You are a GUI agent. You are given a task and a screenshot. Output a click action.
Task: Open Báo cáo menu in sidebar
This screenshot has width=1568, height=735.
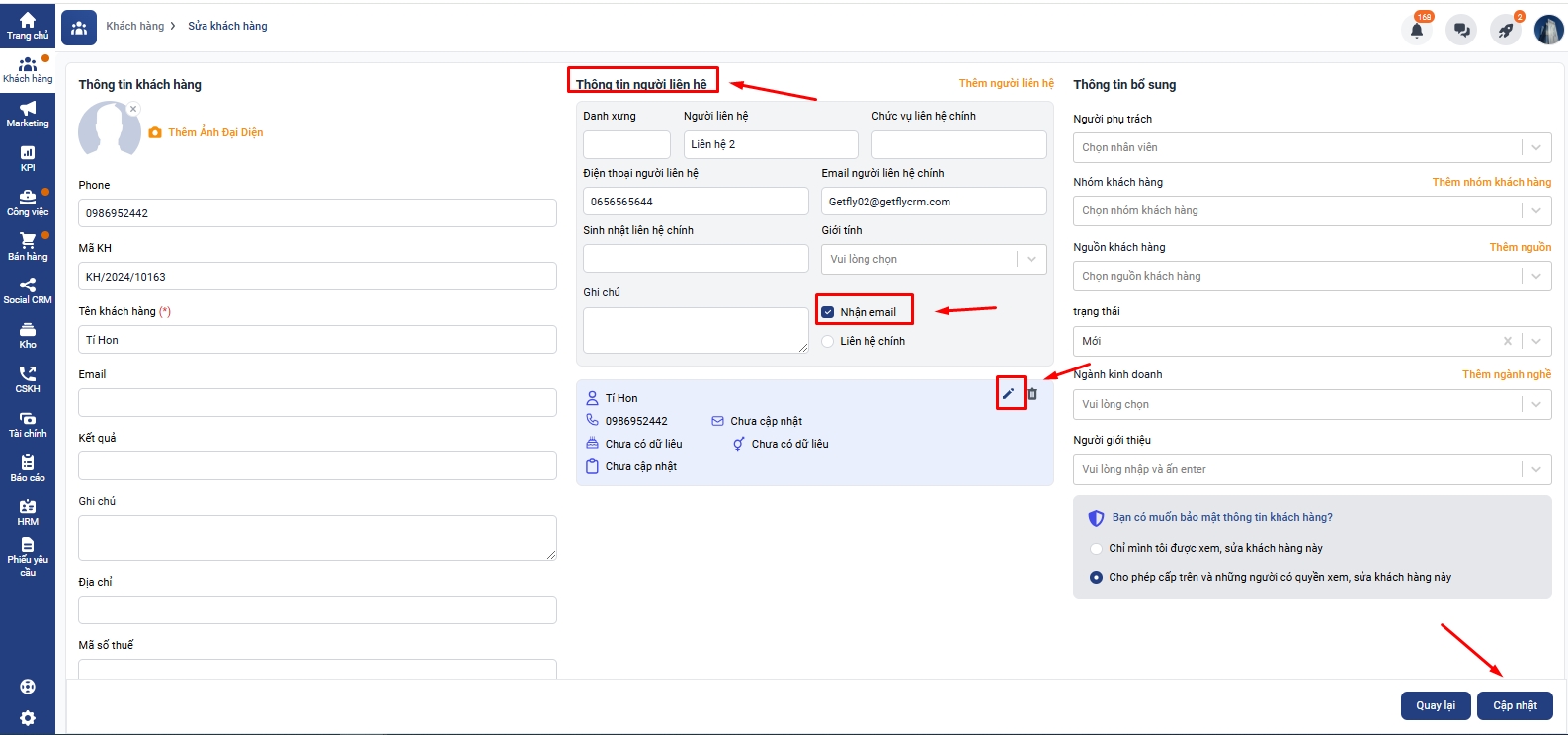point(28,468)
